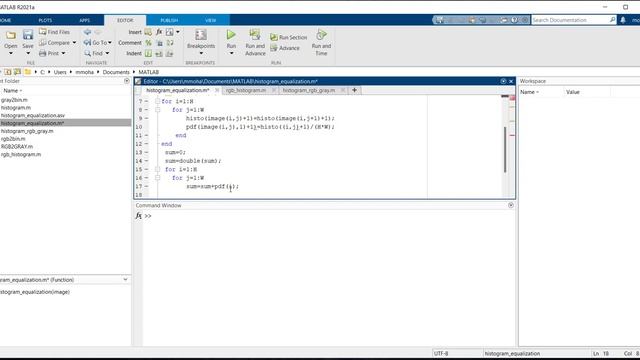640x360 pixels.
Task: Open the Save button dropdown arrow
Action: [x=28, y=53]
